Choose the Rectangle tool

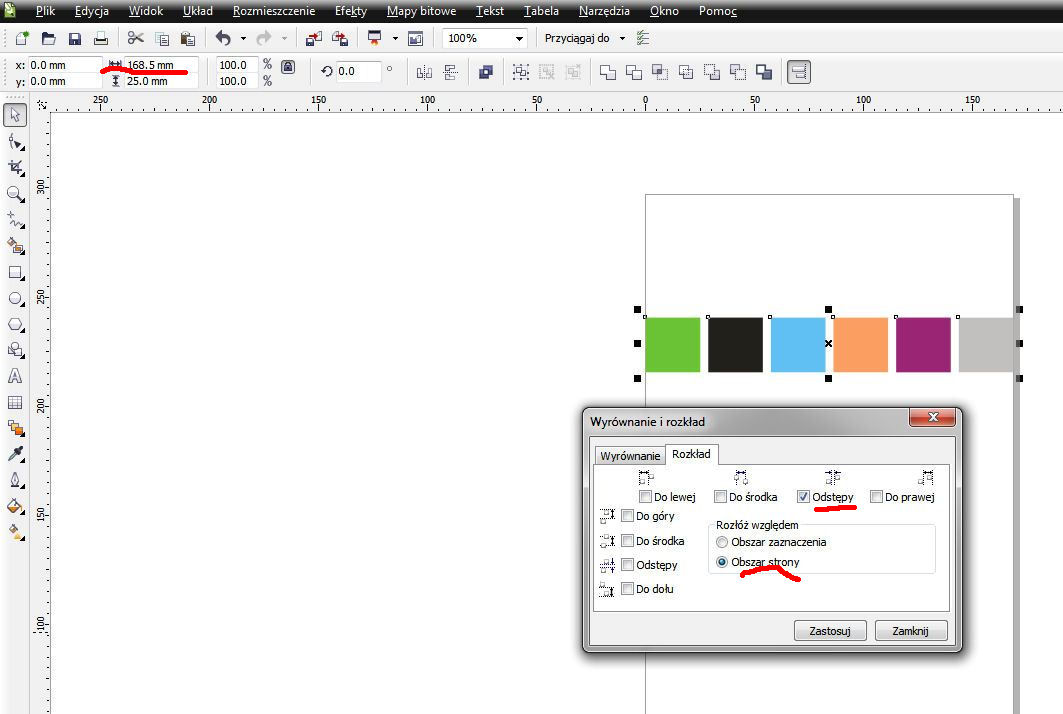click(x=15, y=272)
